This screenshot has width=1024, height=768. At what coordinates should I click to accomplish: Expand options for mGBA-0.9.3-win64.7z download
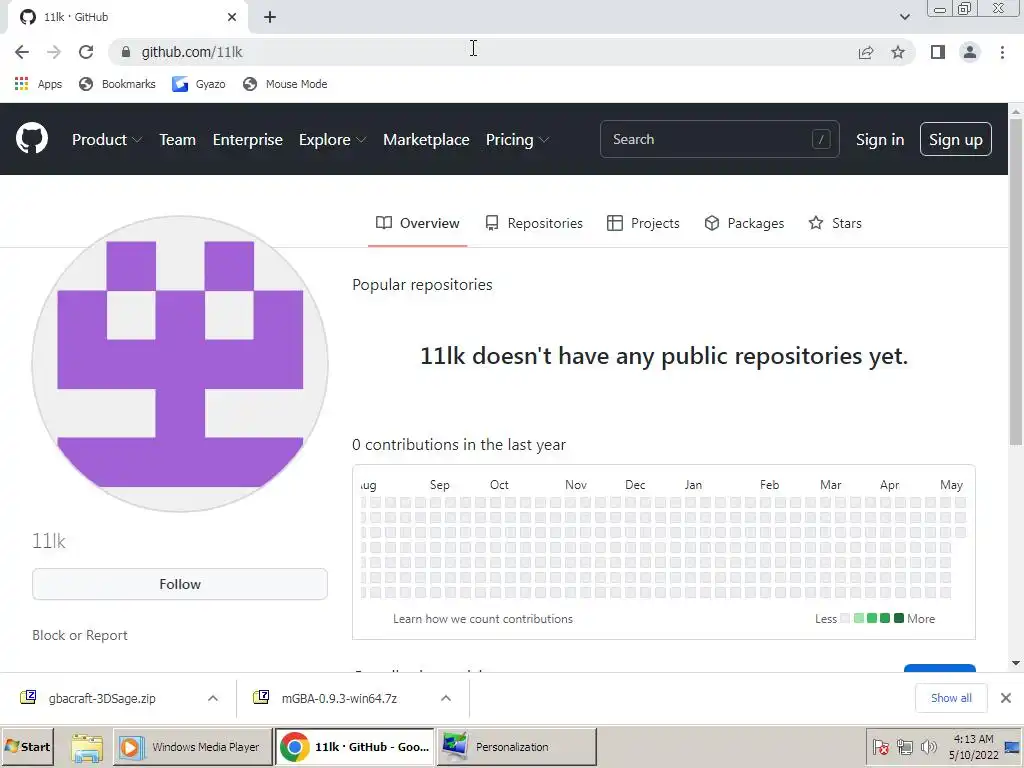pyautogui.click(x=446, y=698)
